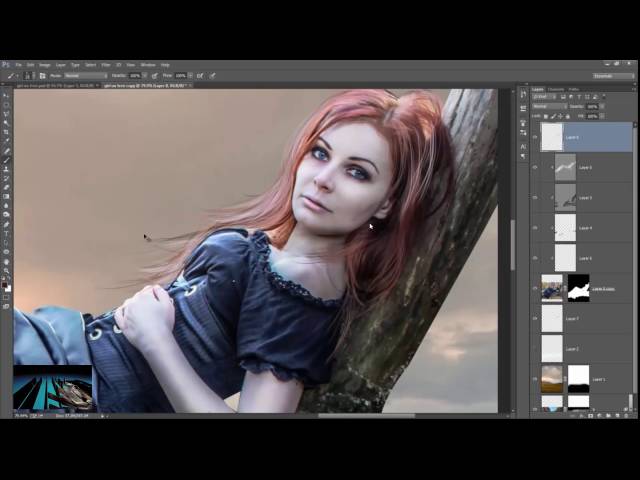Open brush Mode dropdown in options bar

86,76
